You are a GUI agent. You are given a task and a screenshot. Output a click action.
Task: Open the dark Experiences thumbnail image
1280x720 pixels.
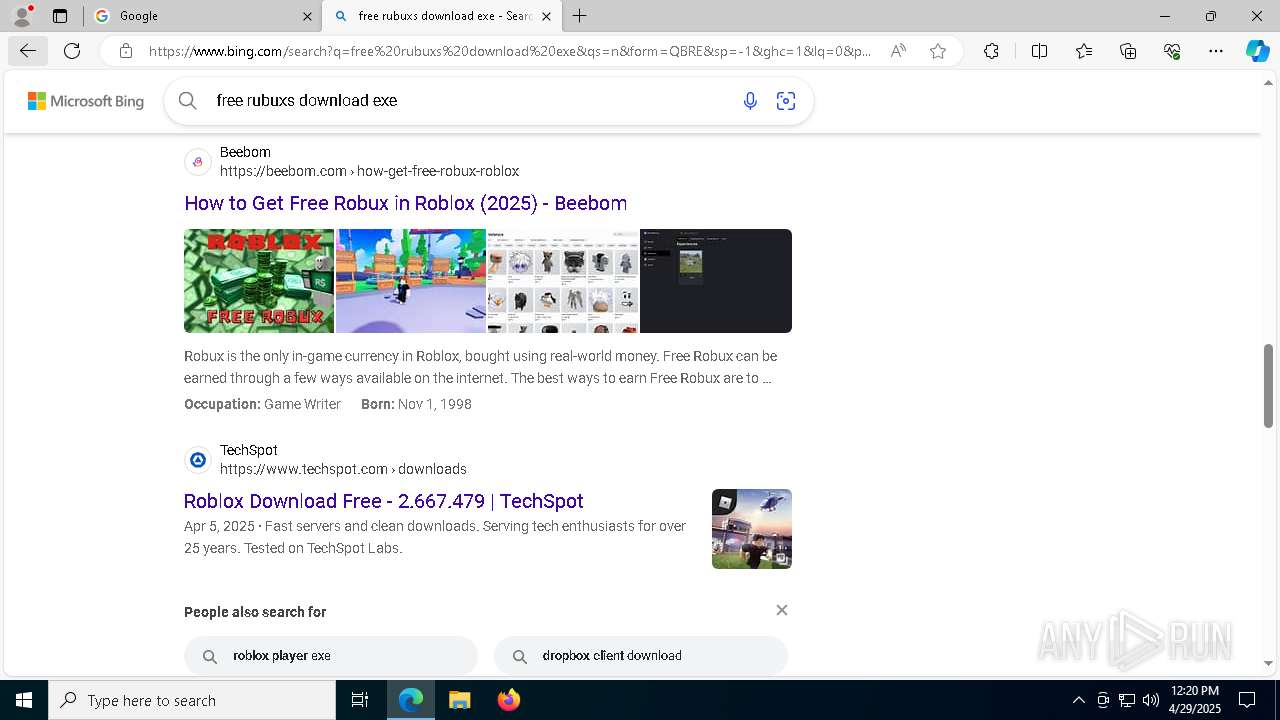pyautogui.click(x=716, y=281)
